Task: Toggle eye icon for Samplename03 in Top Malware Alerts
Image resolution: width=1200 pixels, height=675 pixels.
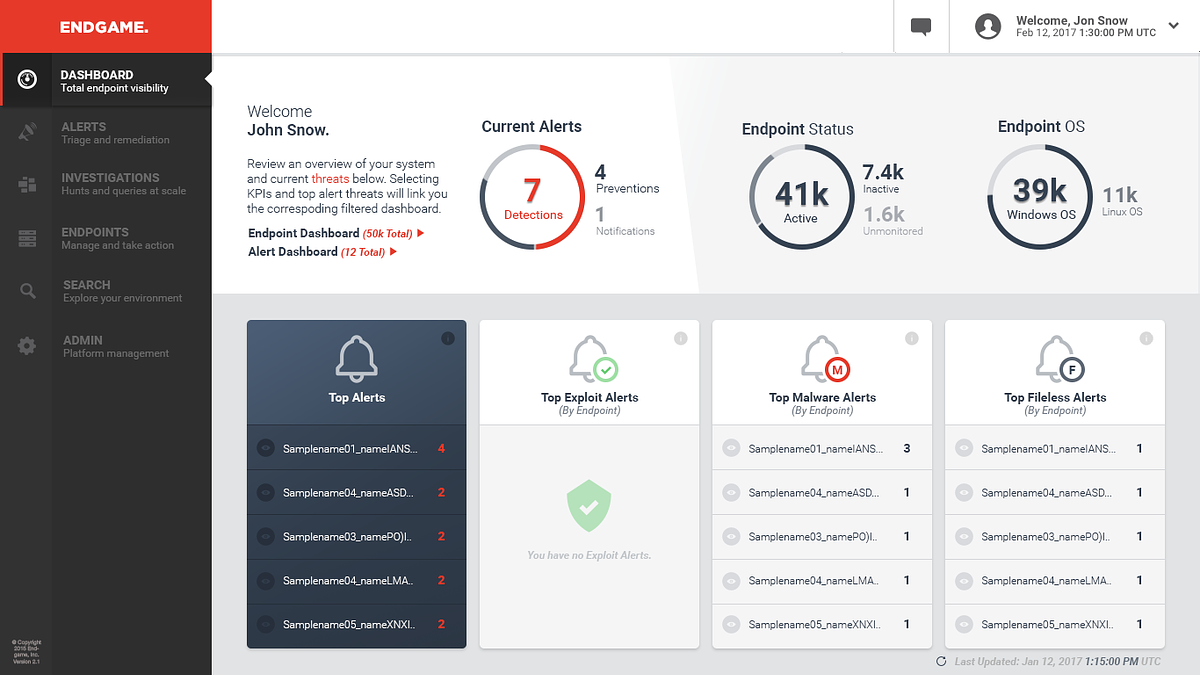Action: [x=731, y=537]
